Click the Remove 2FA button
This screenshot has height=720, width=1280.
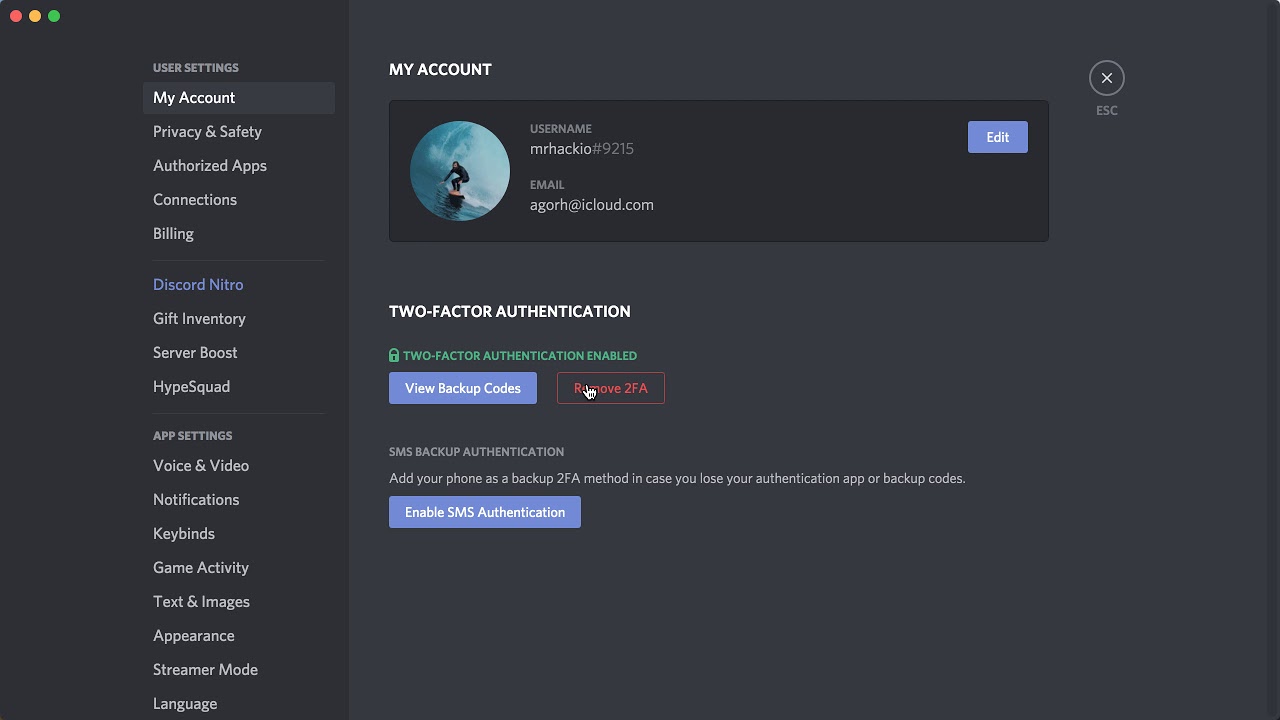coord(611,388)
